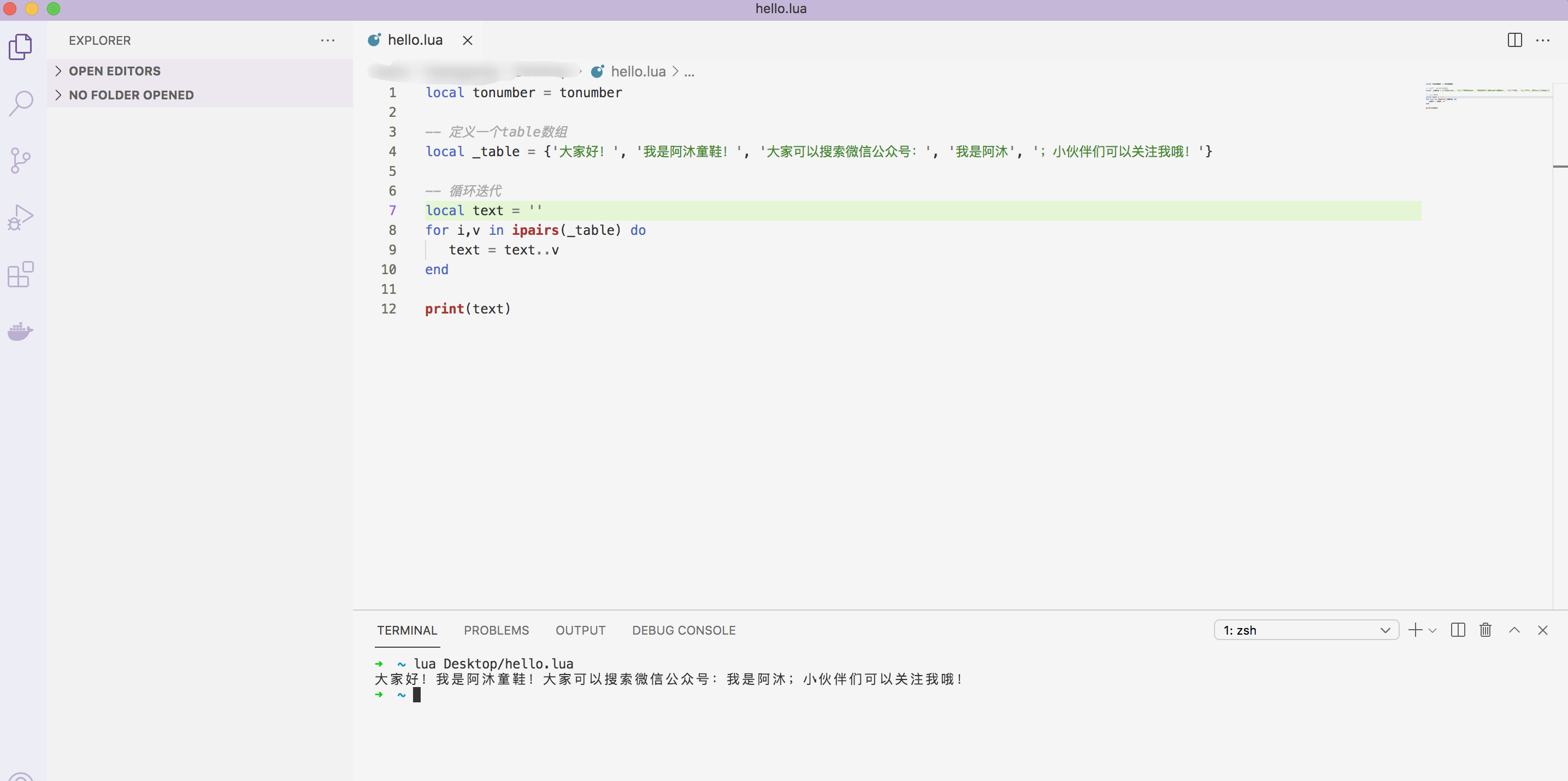Expand the OPEN EDITORS section

(x=199, y=71)
